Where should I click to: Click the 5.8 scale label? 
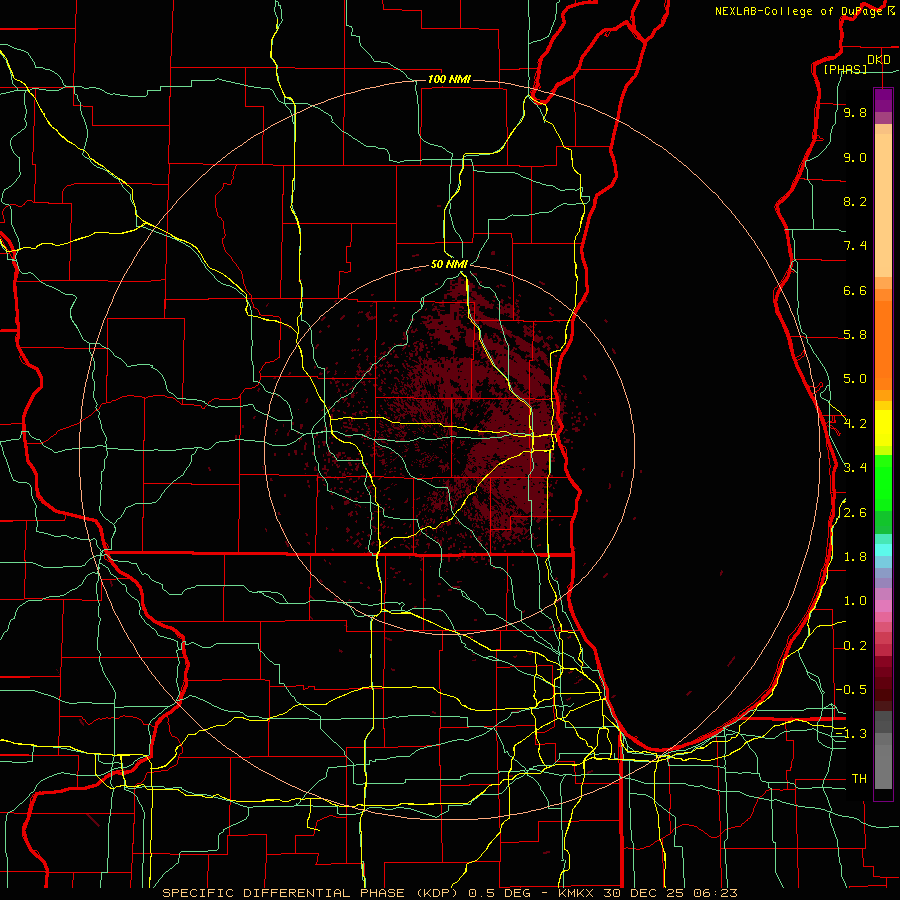coord(855,335)
